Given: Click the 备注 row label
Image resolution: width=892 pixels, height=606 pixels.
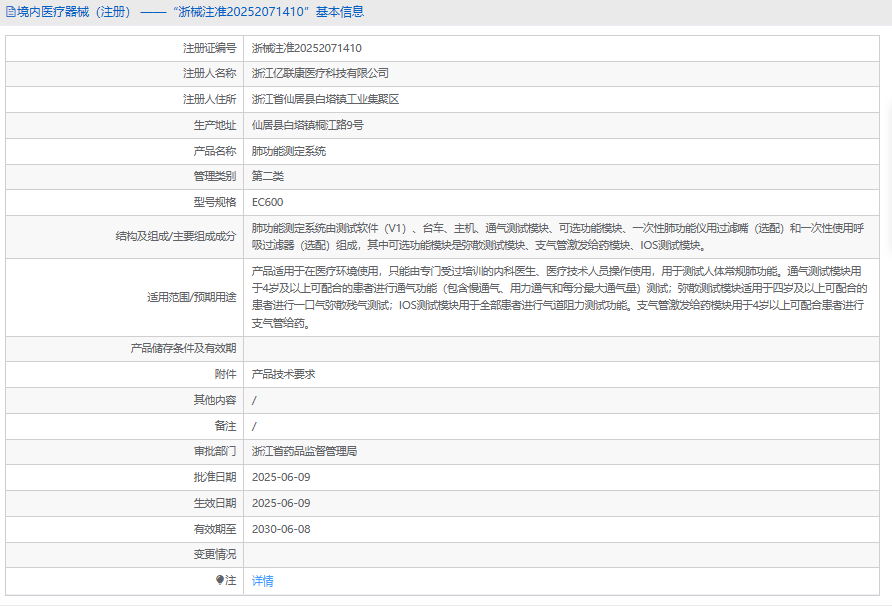Looking at the screenshot, I should click(x=225, y=426).
